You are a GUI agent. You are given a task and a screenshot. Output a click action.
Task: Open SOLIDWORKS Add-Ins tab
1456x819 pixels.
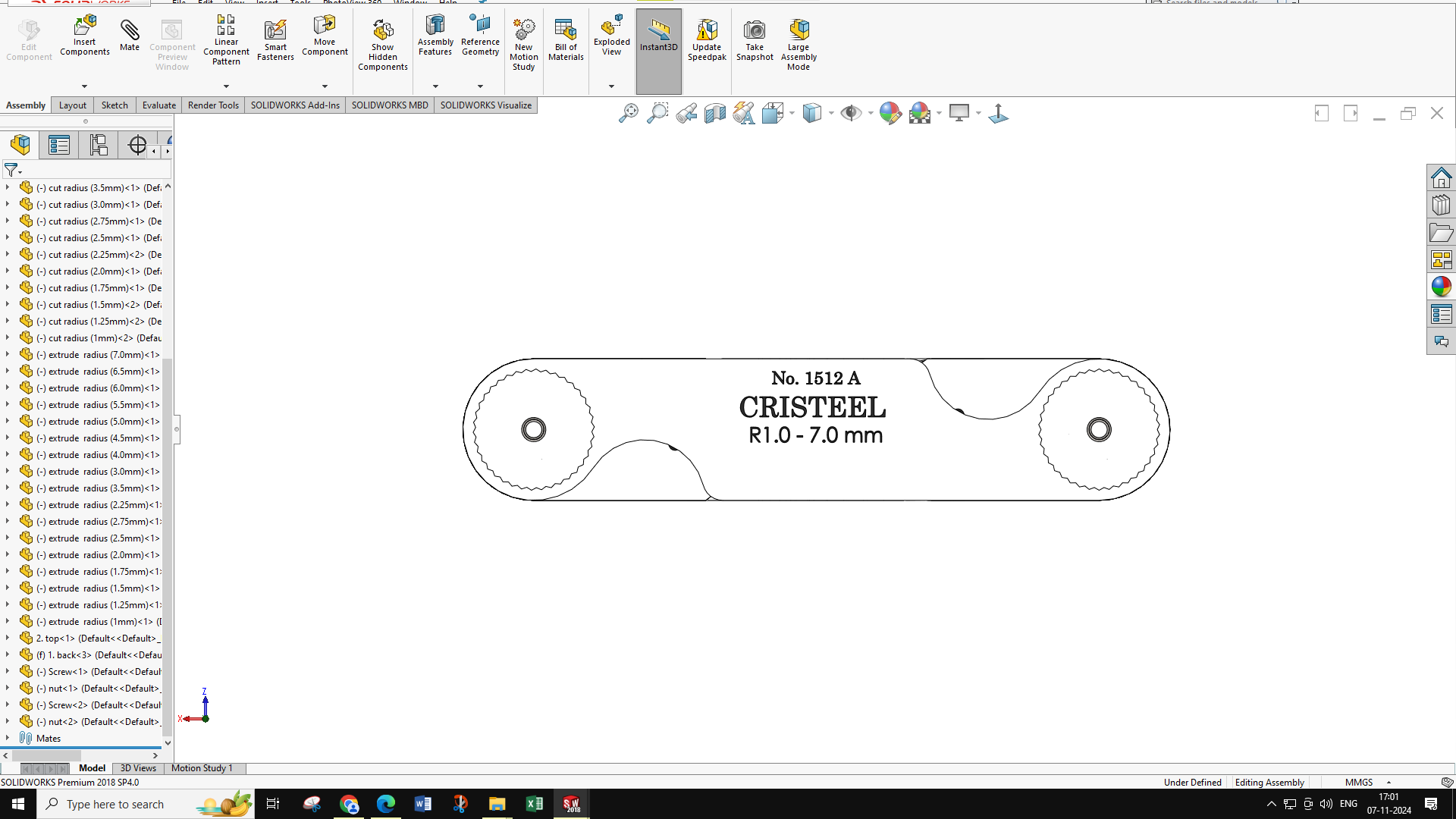coord(295,105)
